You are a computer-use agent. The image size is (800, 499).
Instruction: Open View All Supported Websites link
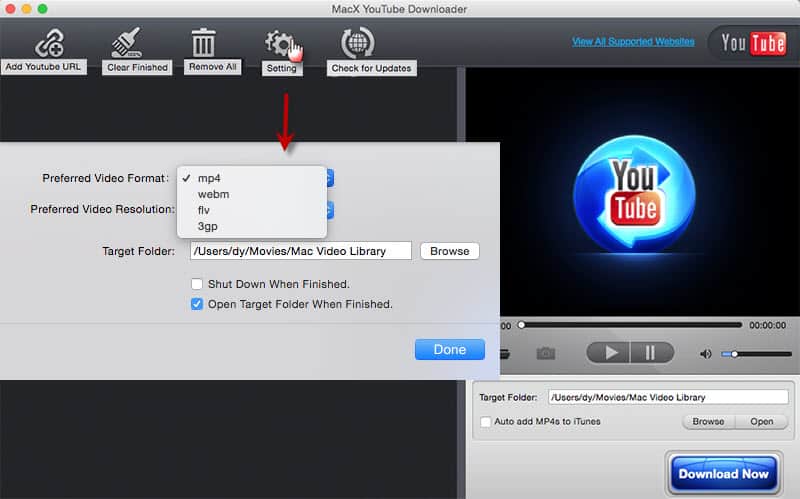click(633, 41)
